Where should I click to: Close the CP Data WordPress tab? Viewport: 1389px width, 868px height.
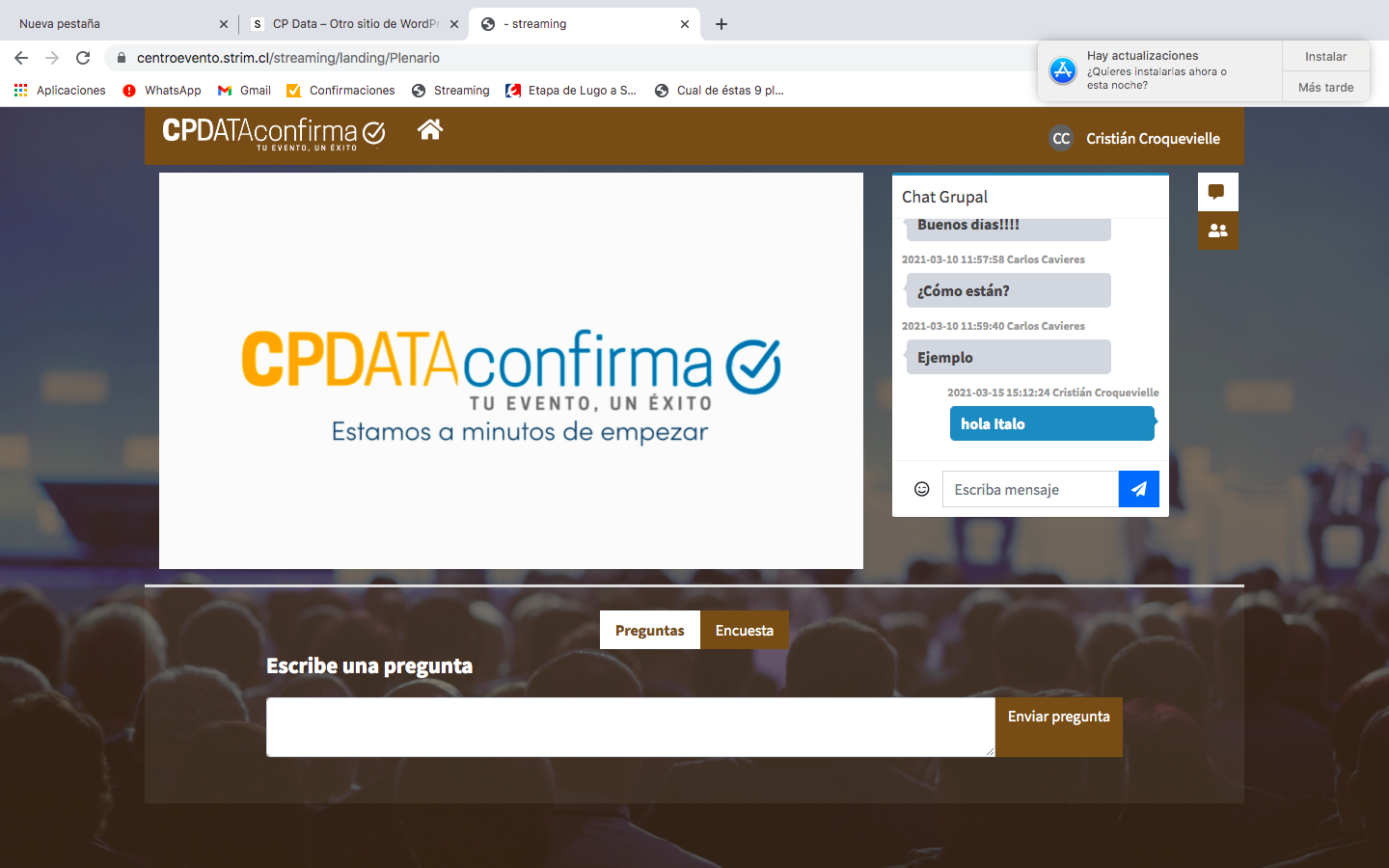pos(454,24)
